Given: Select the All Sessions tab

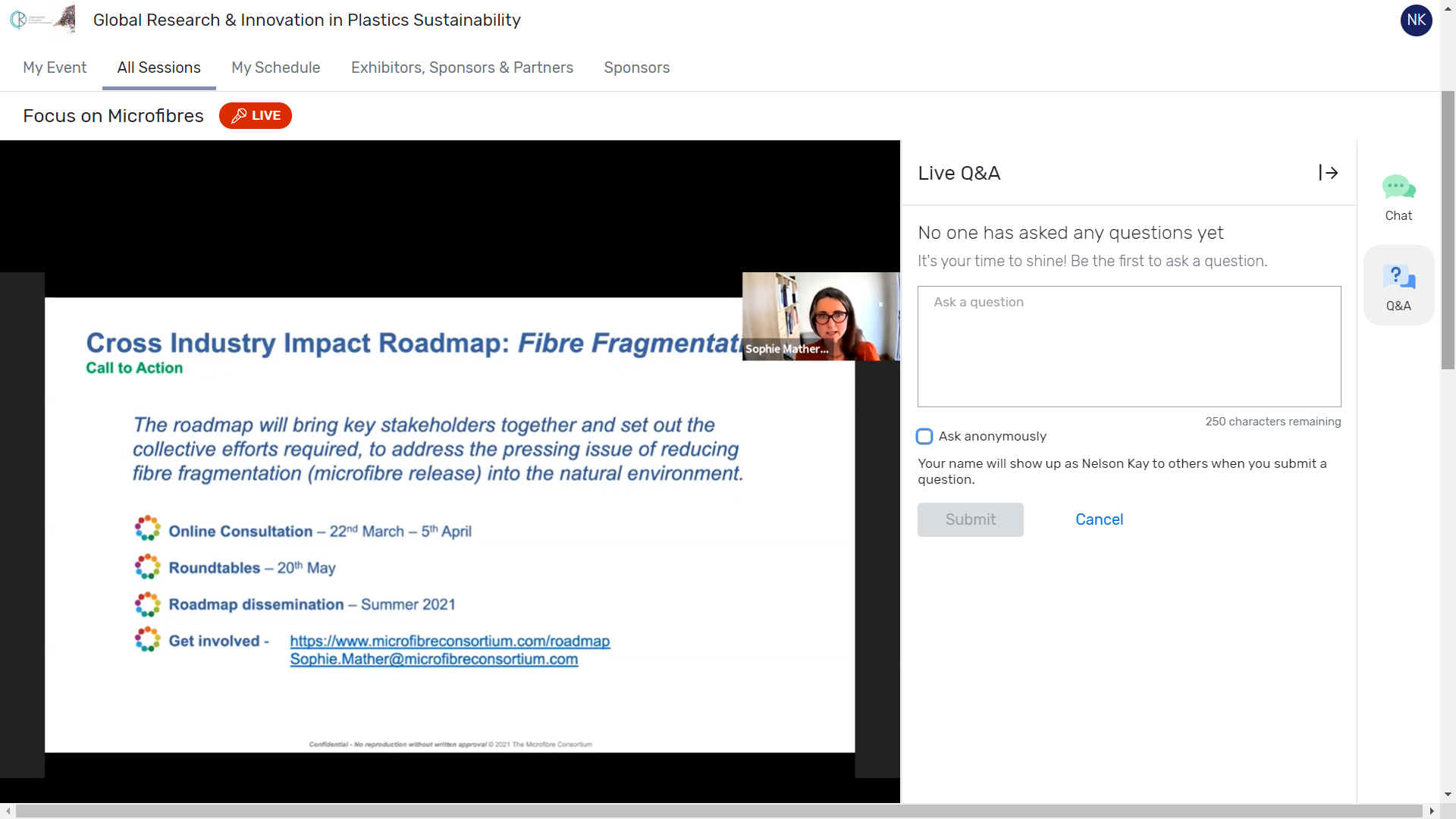Looking at the screenshot, I should tap(159, 67).
